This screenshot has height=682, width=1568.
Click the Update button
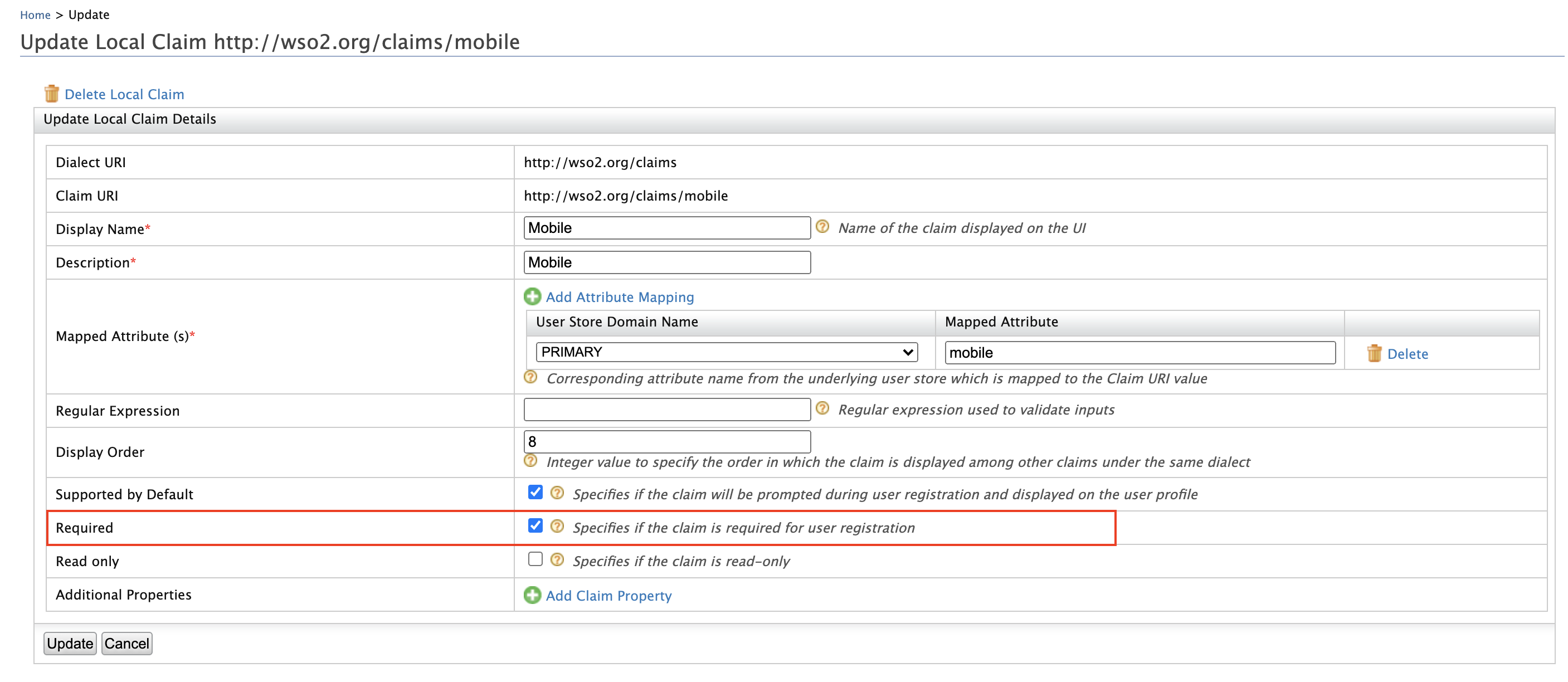70,644
